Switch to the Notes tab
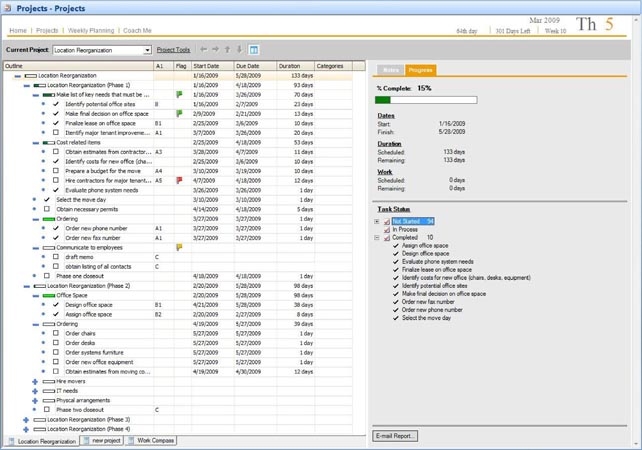 391,70
